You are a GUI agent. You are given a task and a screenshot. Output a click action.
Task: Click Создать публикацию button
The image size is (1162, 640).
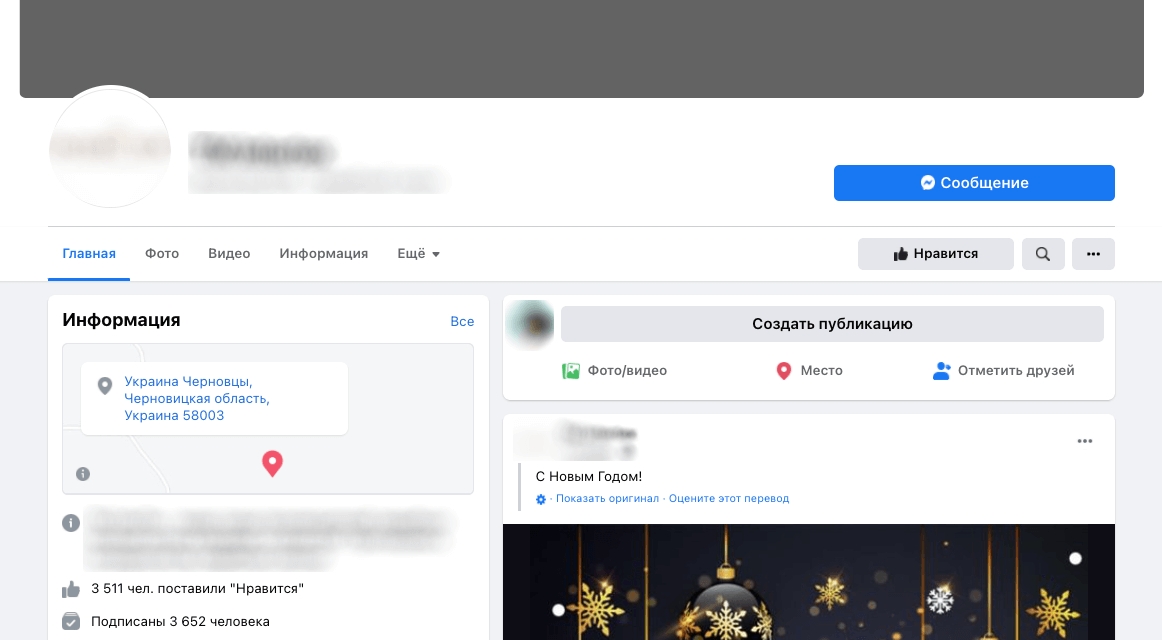tap(832, 324)
